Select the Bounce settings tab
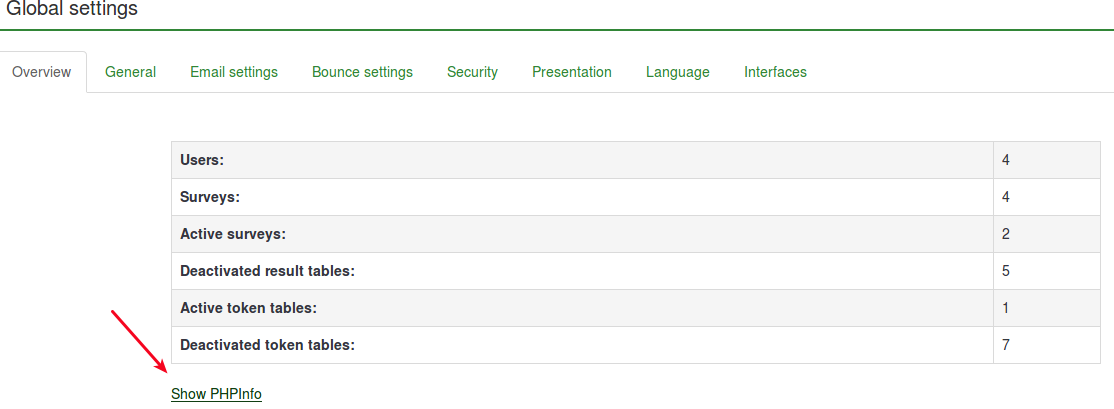The image size is (1114, 409). [x=362, y=72]
